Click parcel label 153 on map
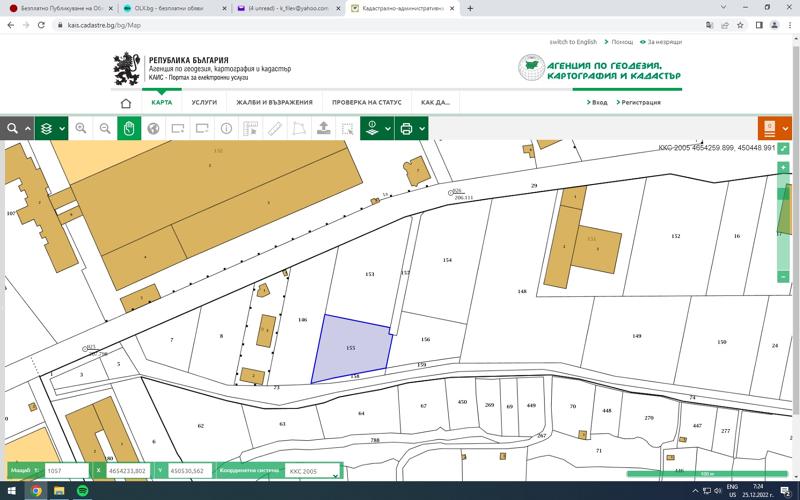 (x=370, y=274)
